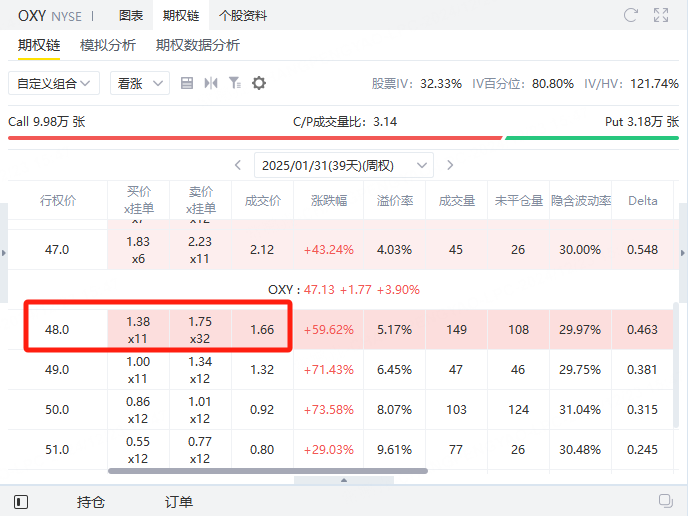Viewport: 688px width, 516px height.
Task: Sort by 隐含波动率 column header
Action: tap(581, 201)
